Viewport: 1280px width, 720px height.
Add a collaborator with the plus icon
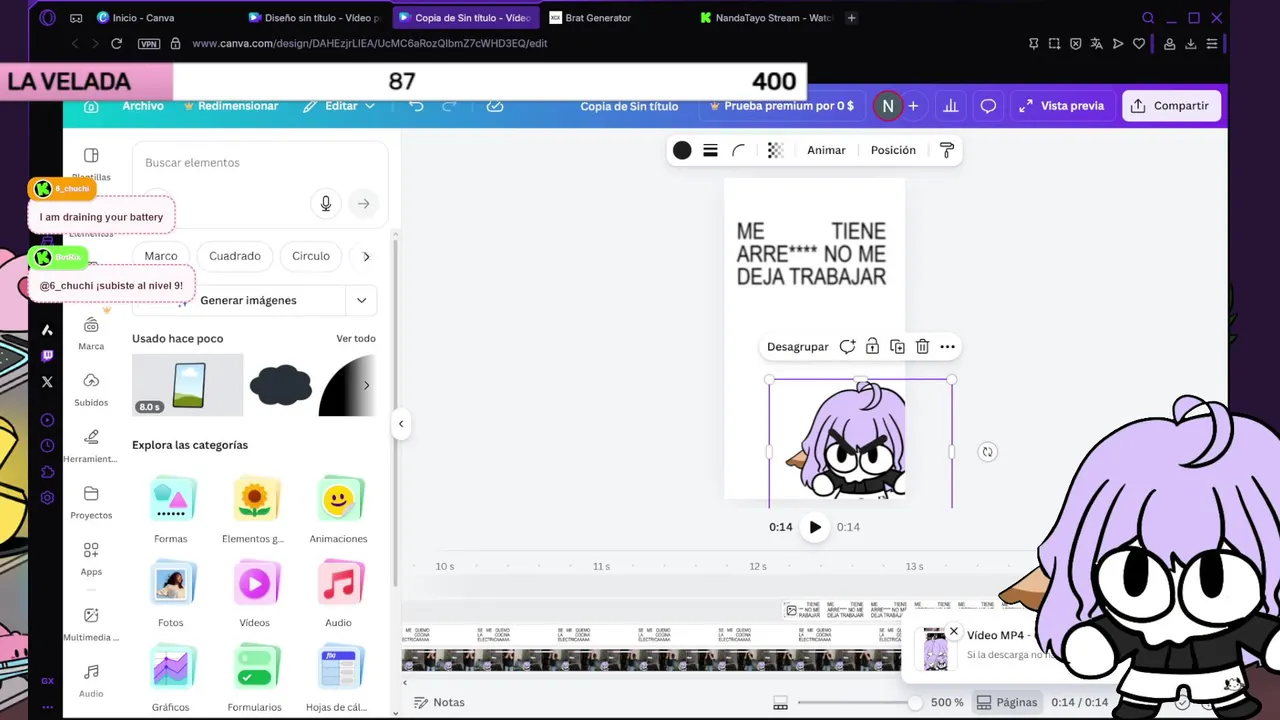click(x=913, y=106)
